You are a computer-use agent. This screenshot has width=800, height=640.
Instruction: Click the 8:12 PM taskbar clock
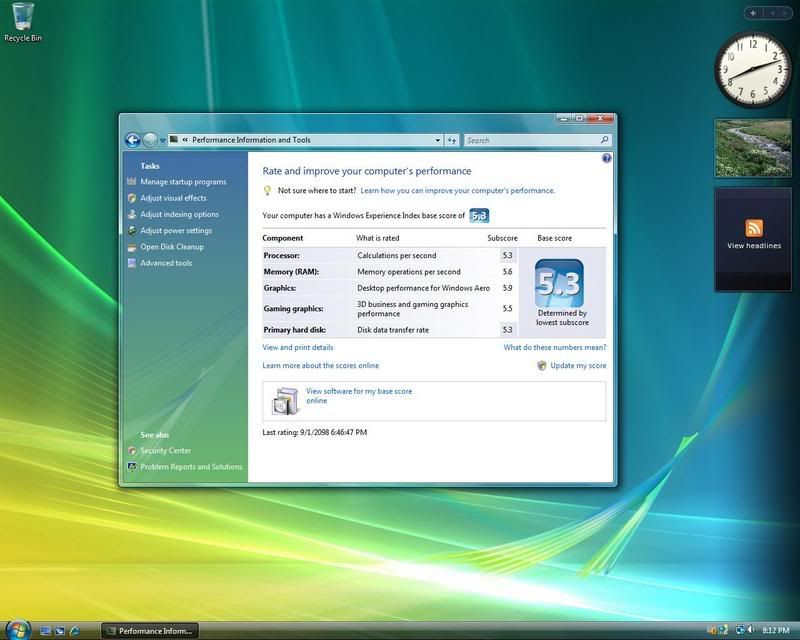(x=776, y=631)
